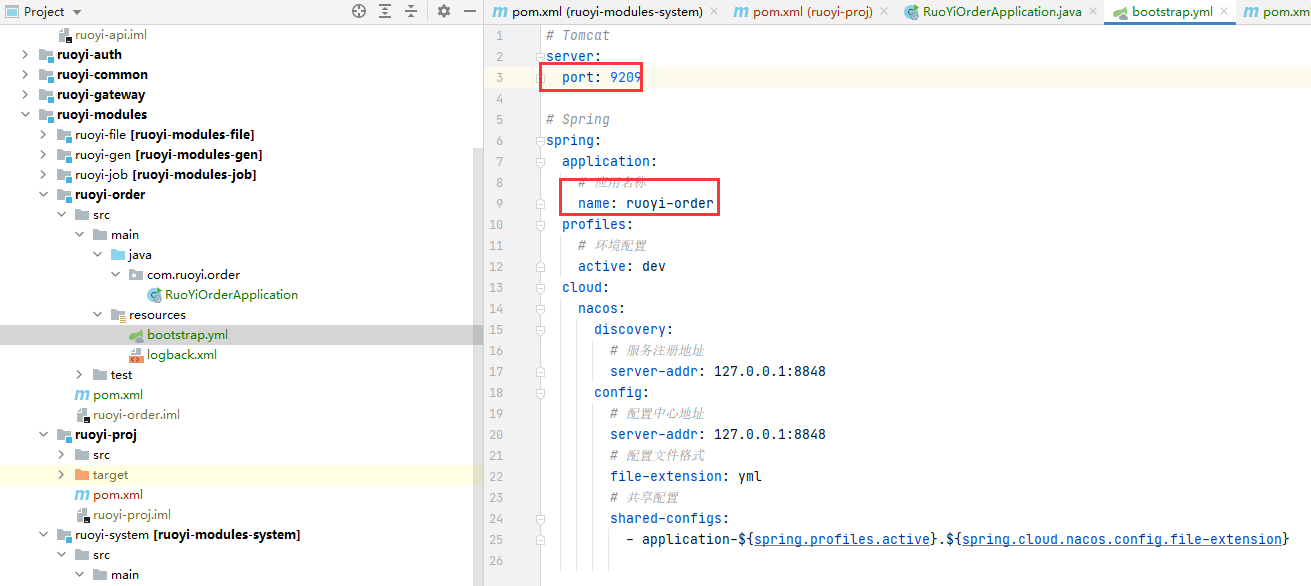Viewport: 1311px width, 586px height.
Task: Click spring.cloud.nacos.config.file-extension reference link
Action: point(1121,539)
